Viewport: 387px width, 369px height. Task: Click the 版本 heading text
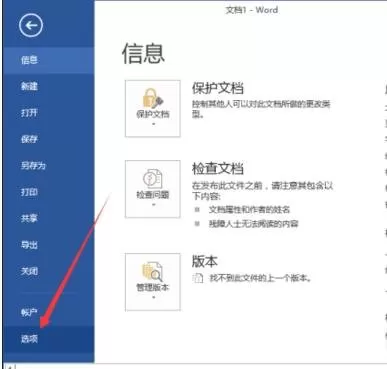205,261
